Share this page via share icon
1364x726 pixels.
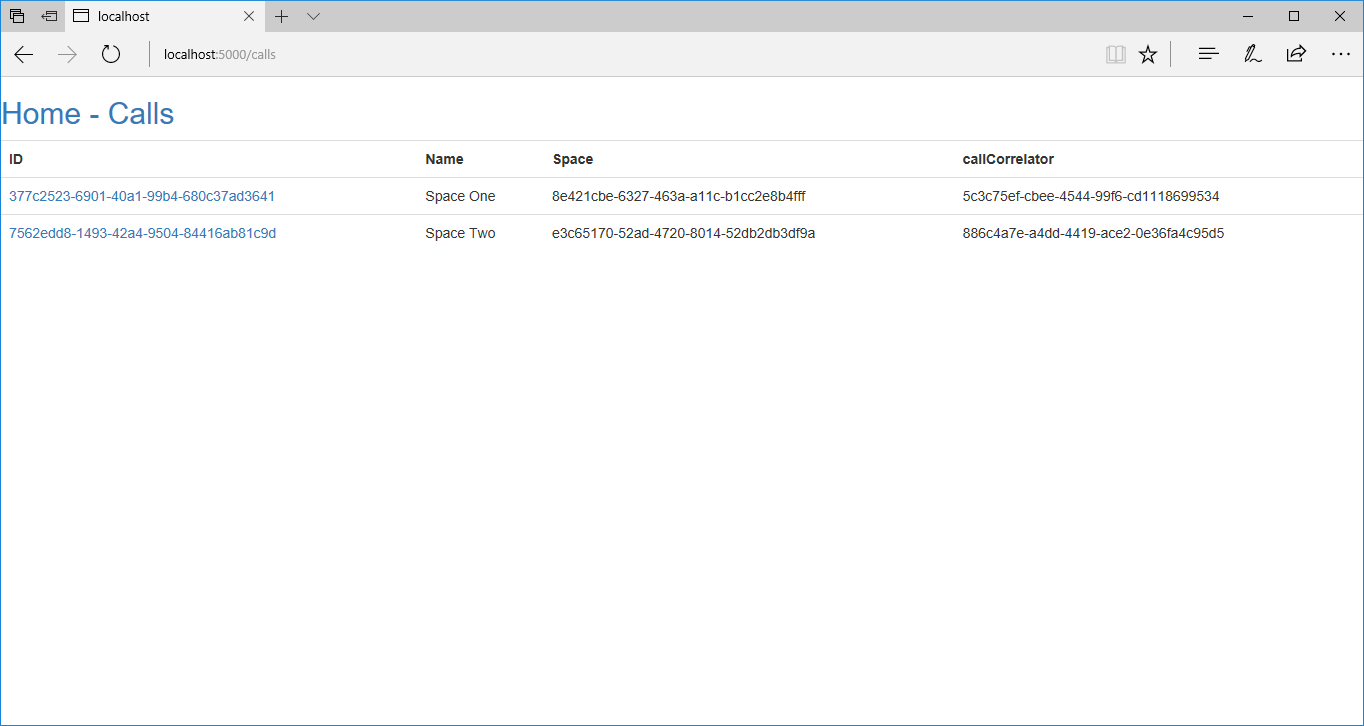(1296, 55)
